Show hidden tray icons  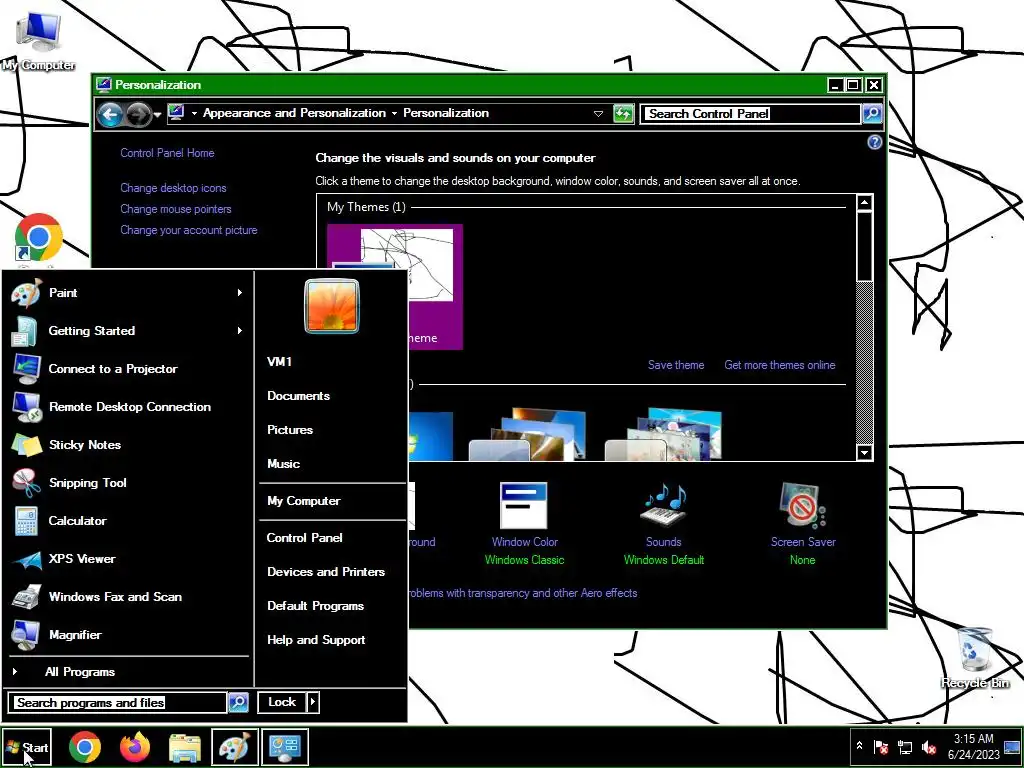click(x=859, y=746)
